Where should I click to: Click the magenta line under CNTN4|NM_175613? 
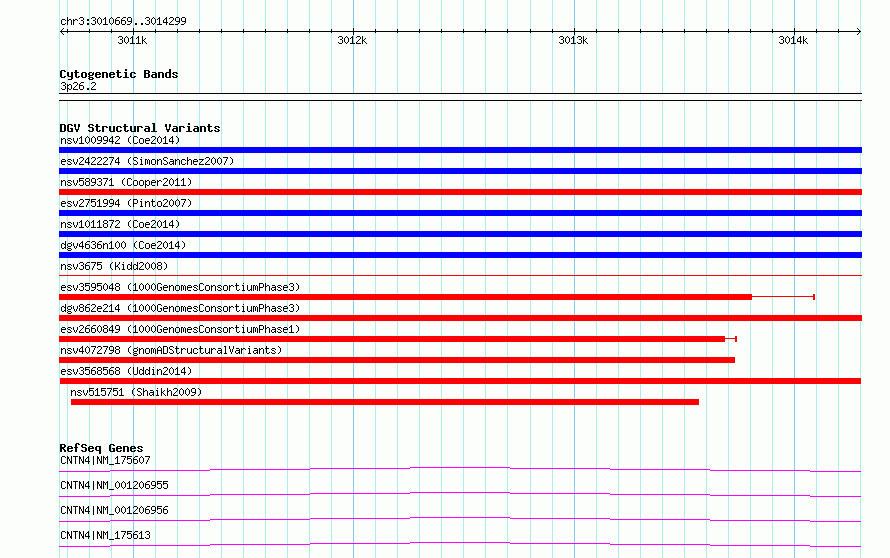coord(460,544)
